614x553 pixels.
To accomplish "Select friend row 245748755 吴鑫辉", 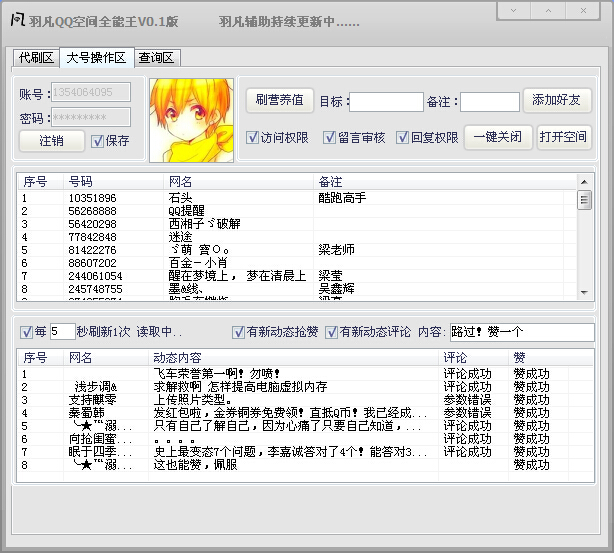I will [296, 289].
